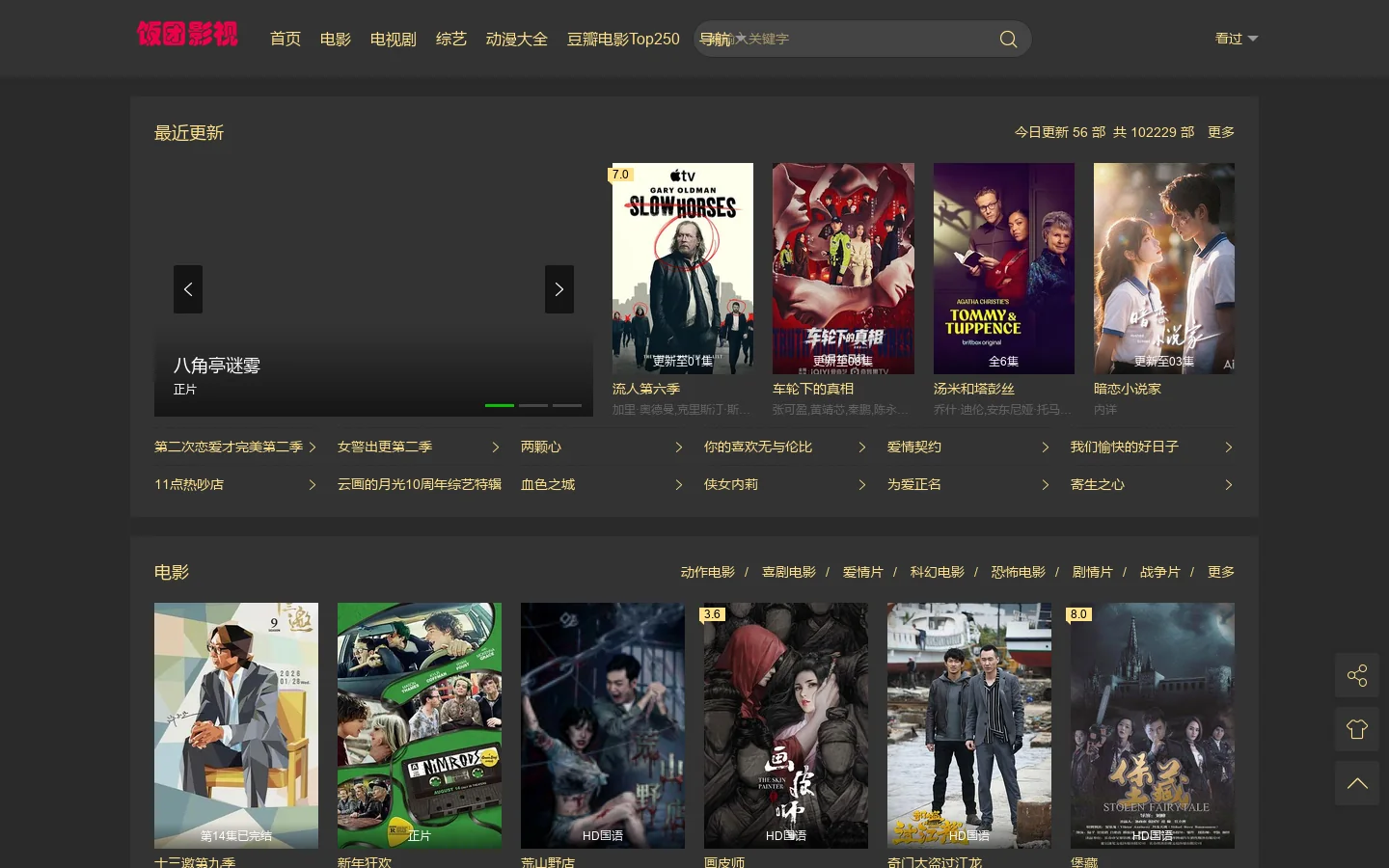This screenshot has width=1389, height=868.
Task: Click arrow next to 你的喜欢无与伦比
Action: (862, 448)
